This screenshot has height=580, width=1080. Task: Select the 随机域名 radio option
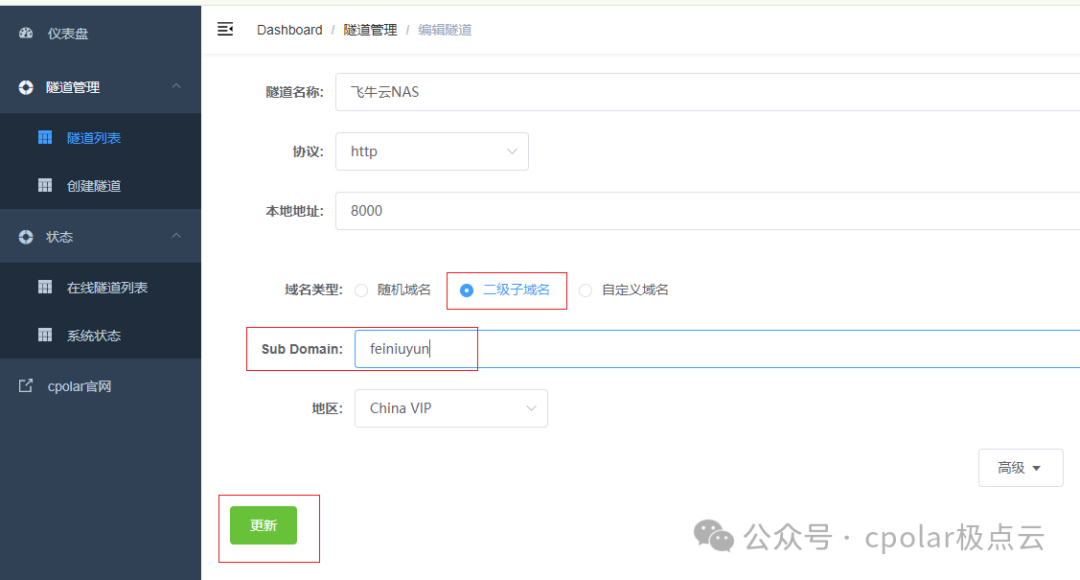tap(362, 290)
